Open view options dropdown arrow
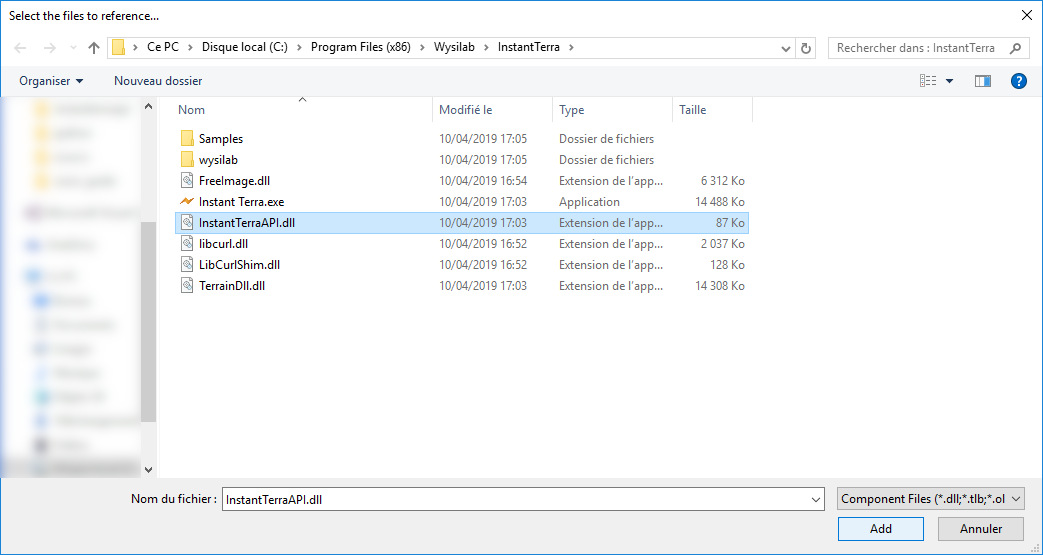Screen dimensions: 1043x555 949,81
